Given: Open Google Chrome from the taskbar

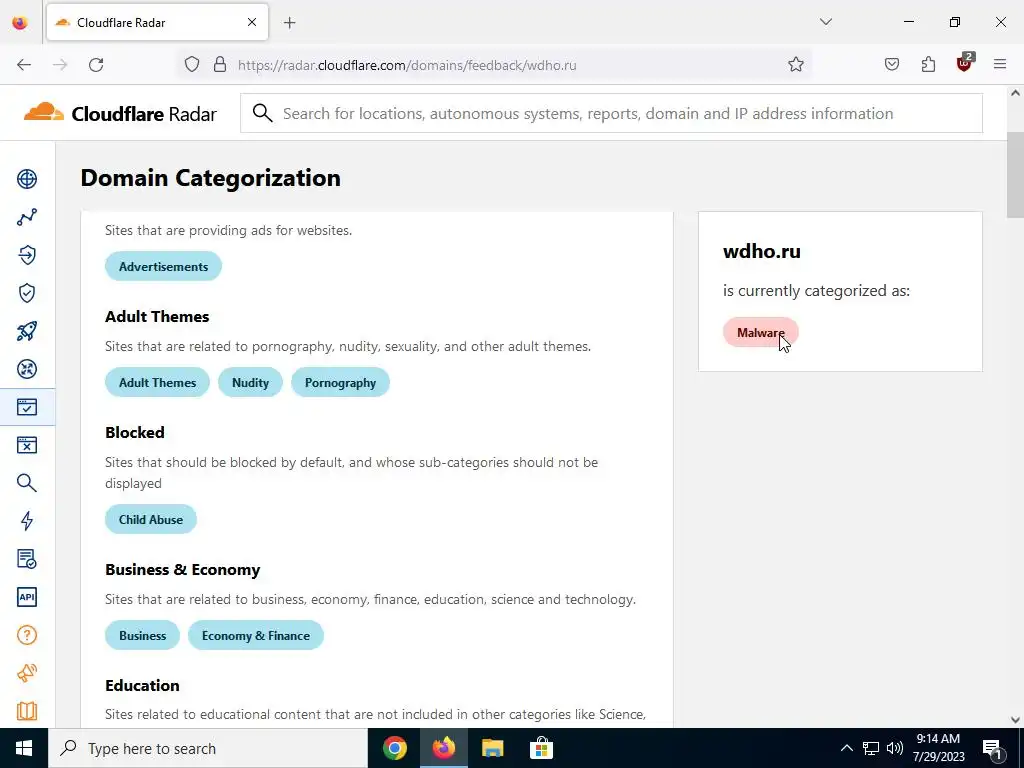Looking at the screenshot, I should pos(394,748).
